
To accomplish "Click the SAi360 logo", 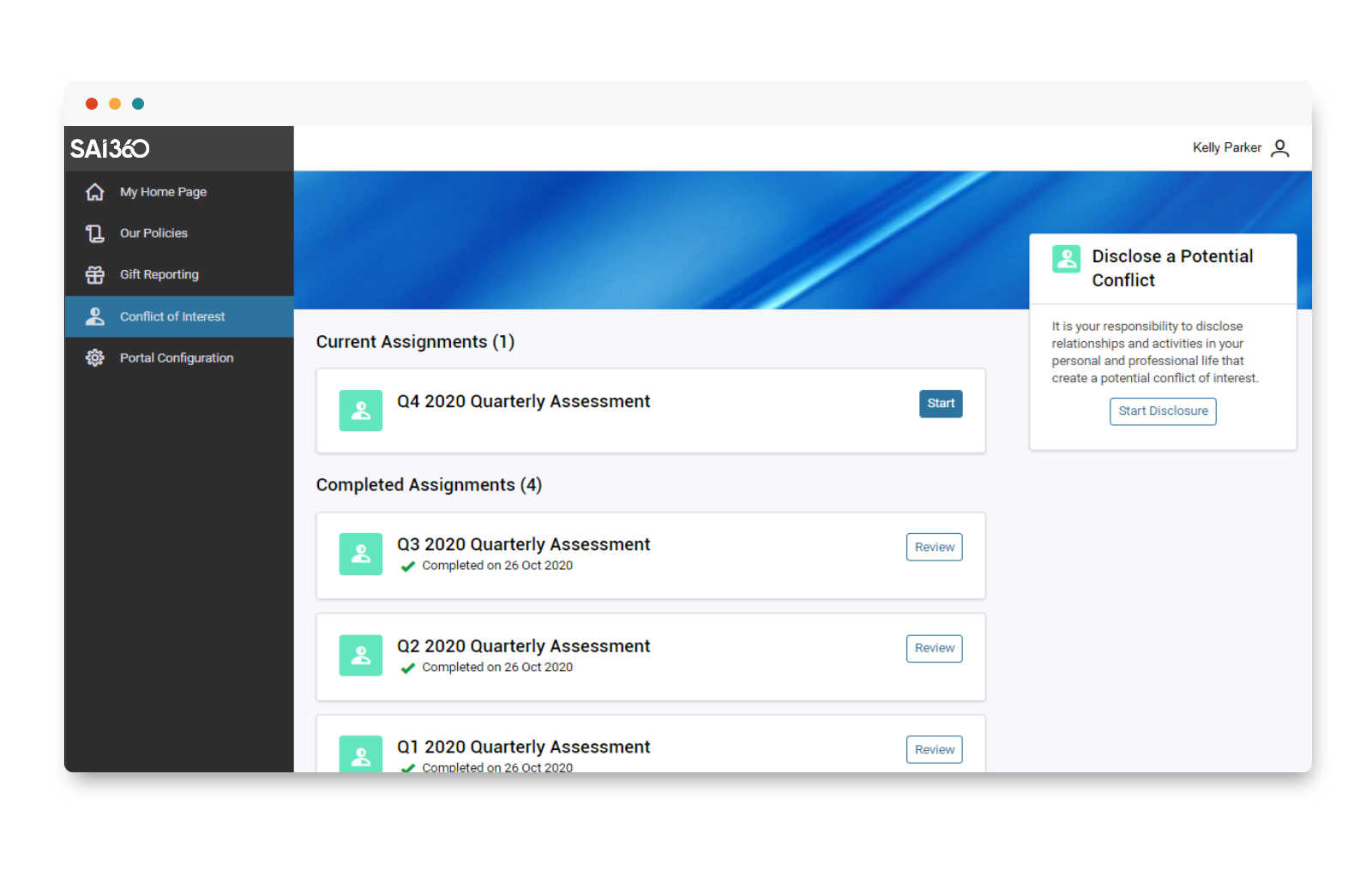I will (110, 148).
